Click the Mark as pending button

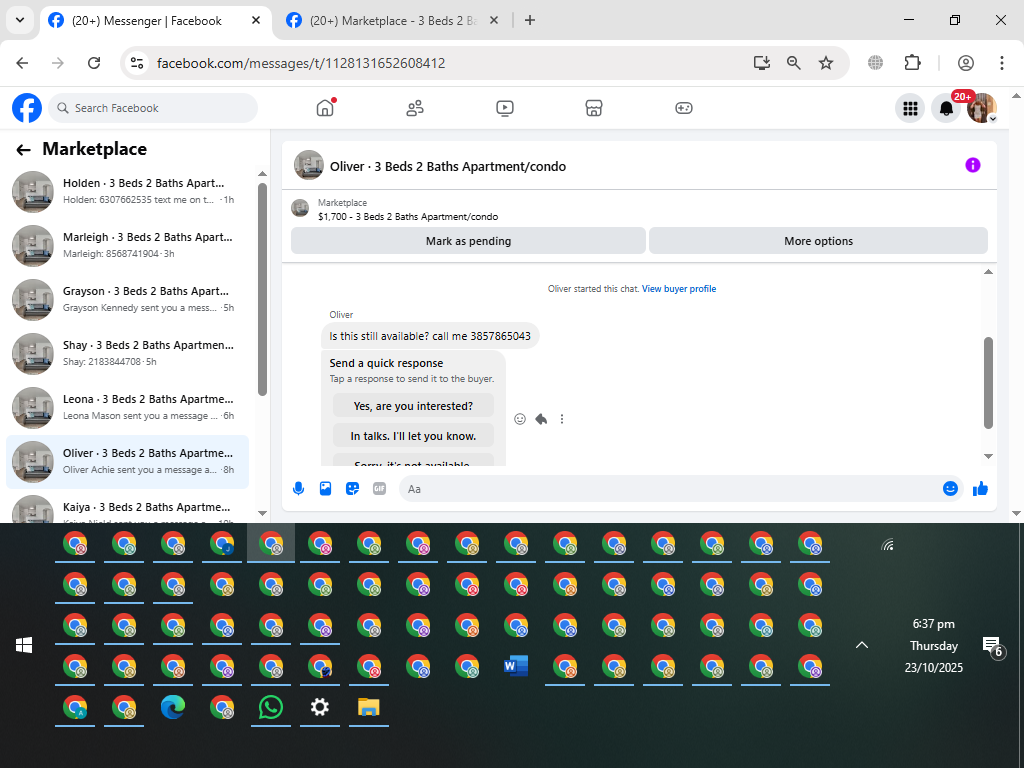click(468, 241)
